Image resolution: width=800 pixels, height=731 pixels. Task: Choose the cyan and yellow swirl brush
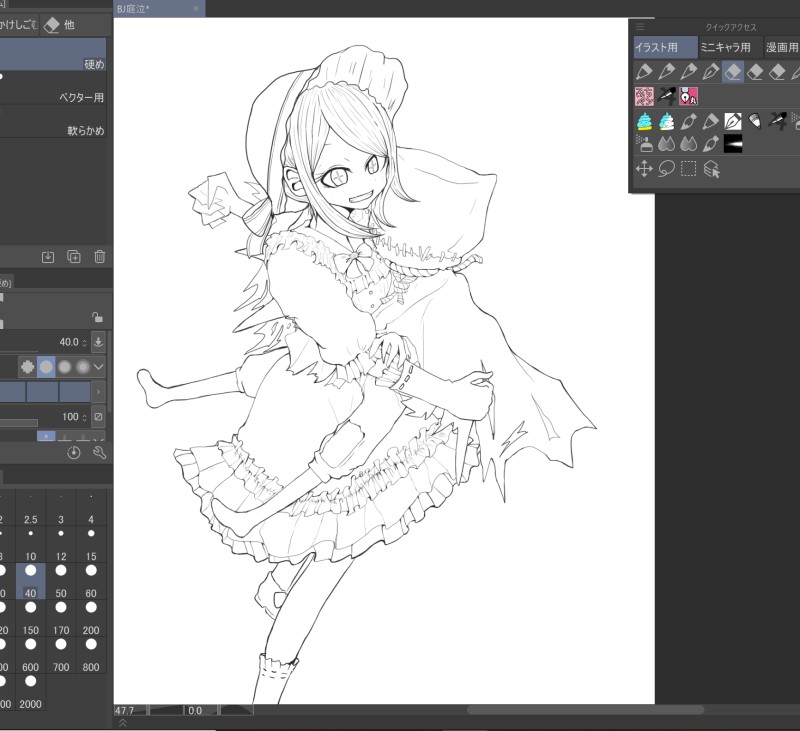tap(644, 121)
